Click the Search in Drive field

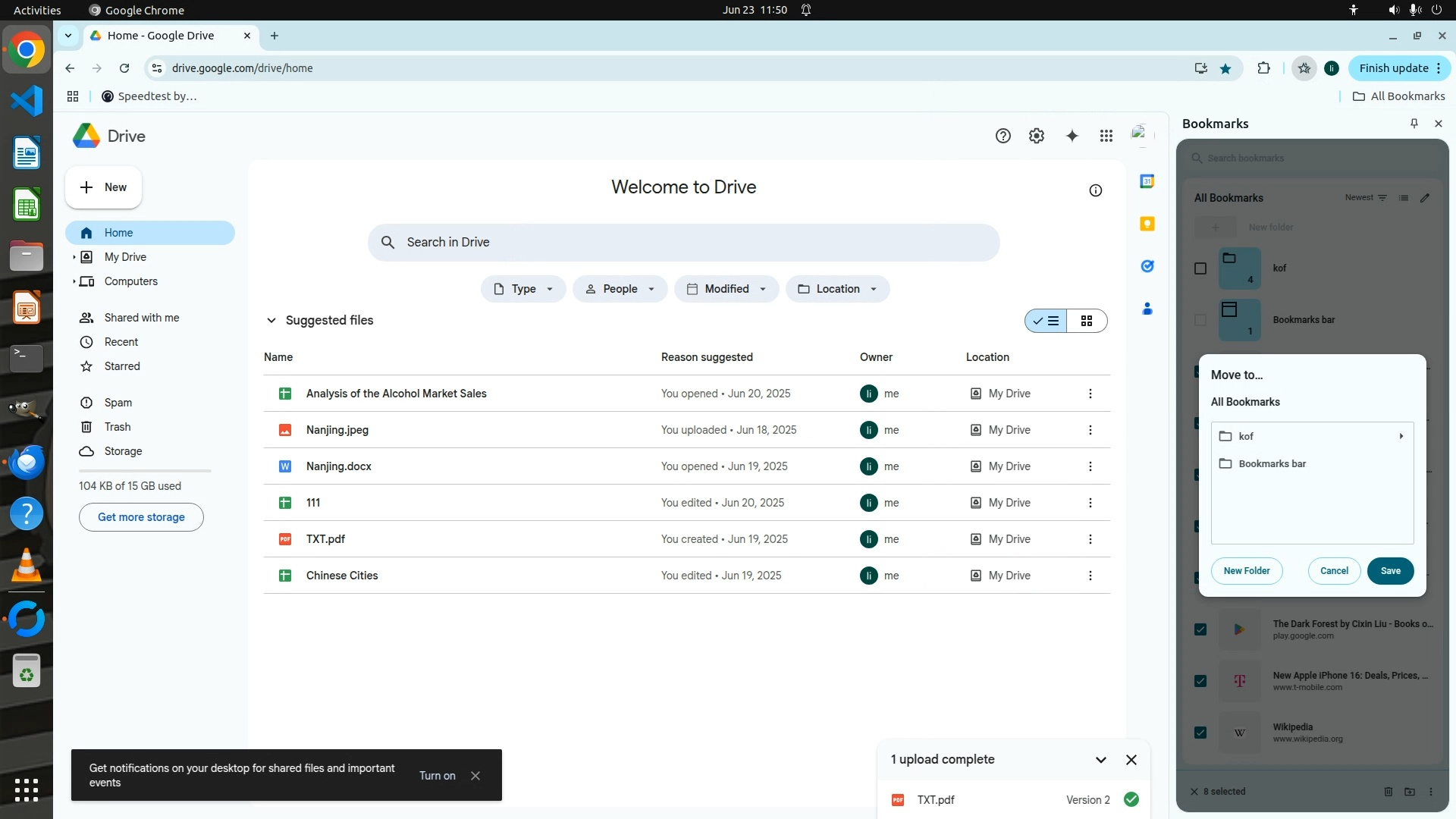click(682, 243)
